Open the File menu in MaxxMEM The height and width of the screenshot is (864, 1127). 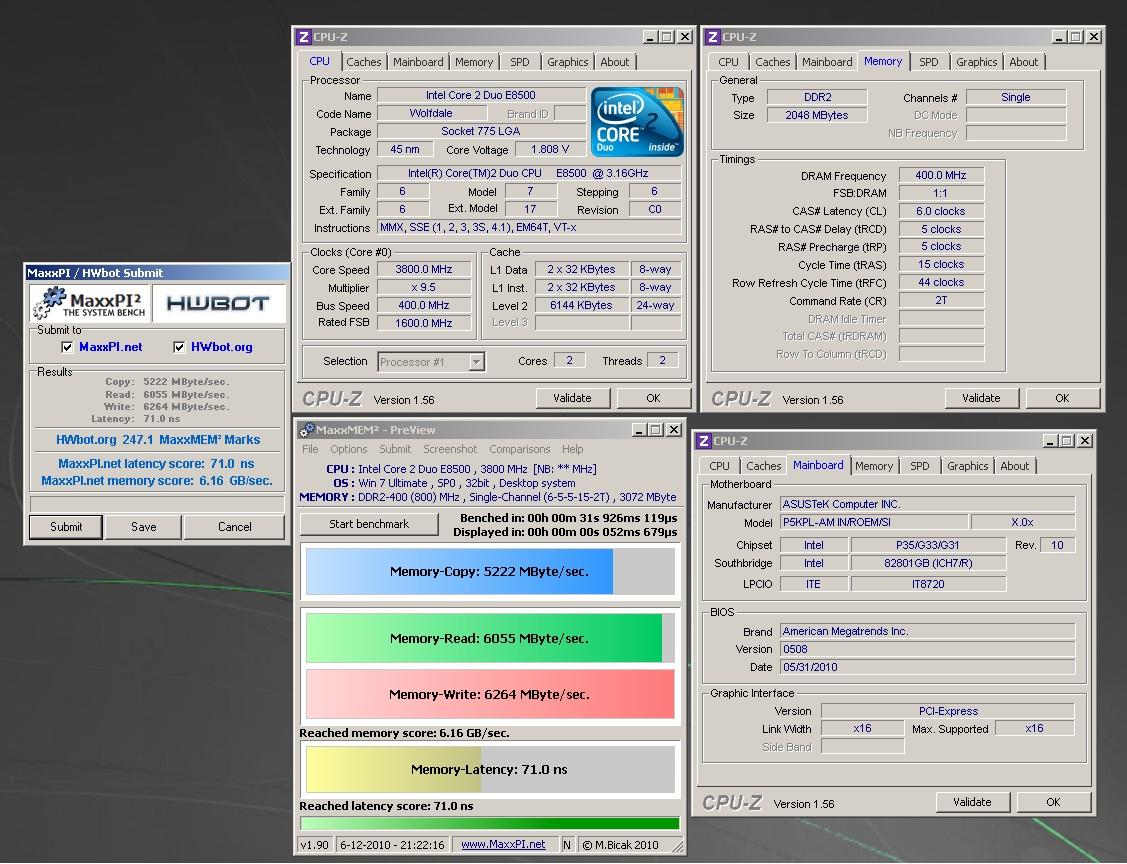[x=310, y=449]
